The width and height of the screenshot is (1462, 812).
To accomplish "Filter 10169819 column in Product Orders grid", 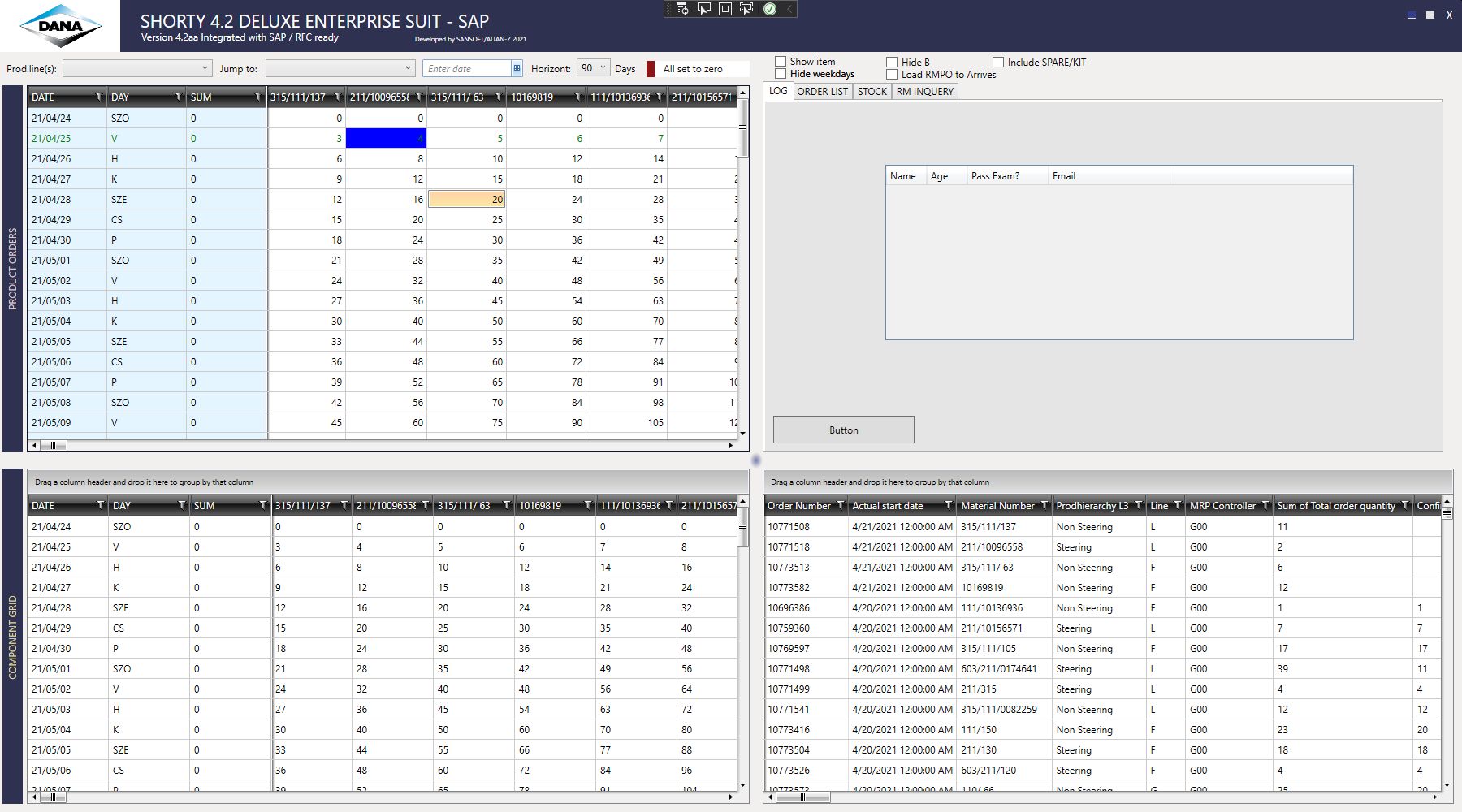I will pos(578,97).
